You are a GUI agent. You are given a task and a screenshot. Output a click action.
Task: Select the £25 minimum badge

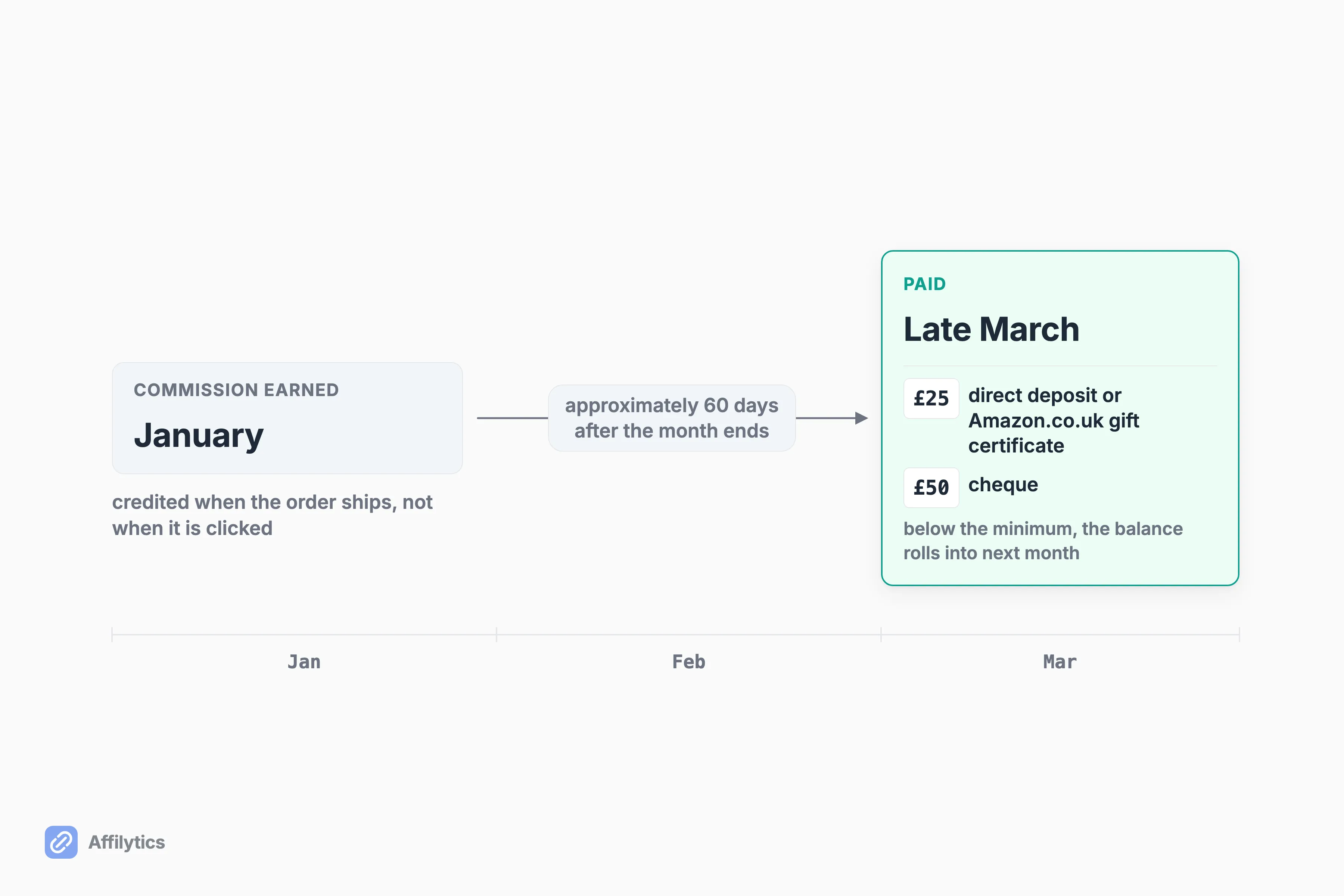[x=931, y=398]
